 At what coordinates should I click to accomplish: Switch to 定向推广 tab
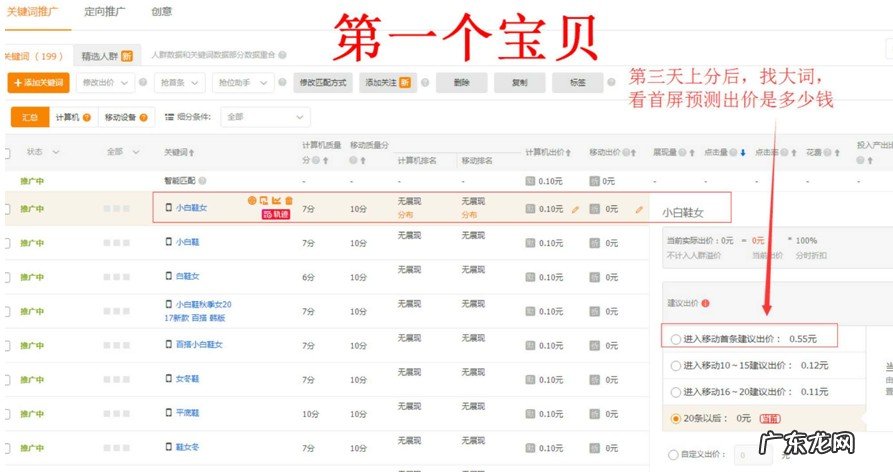tap(105, 11)
